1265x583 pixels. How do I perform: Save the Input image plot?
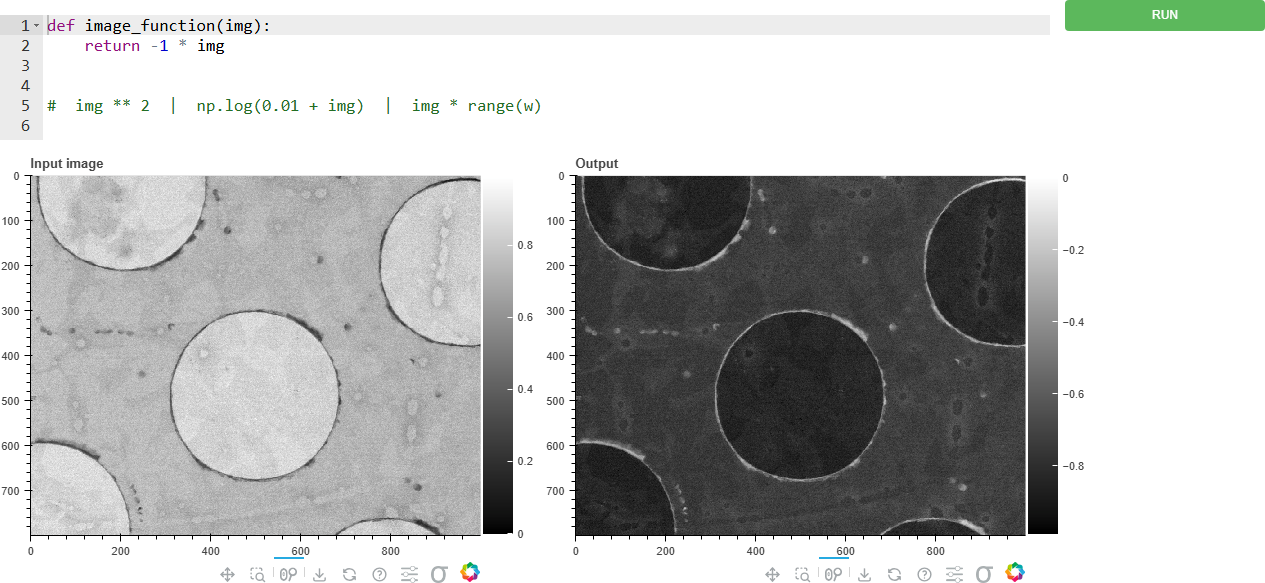(319, 574)
